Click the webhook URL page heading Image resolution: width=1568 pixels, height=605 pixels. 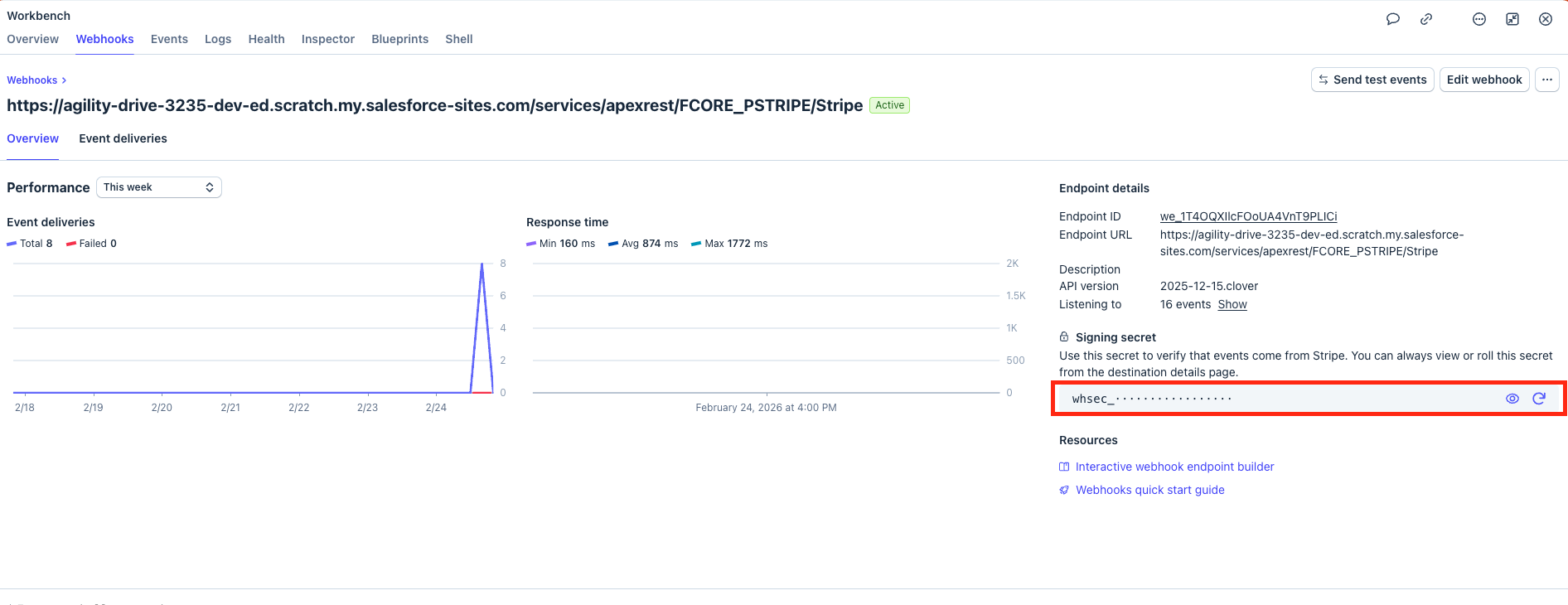tap(435, 105)
